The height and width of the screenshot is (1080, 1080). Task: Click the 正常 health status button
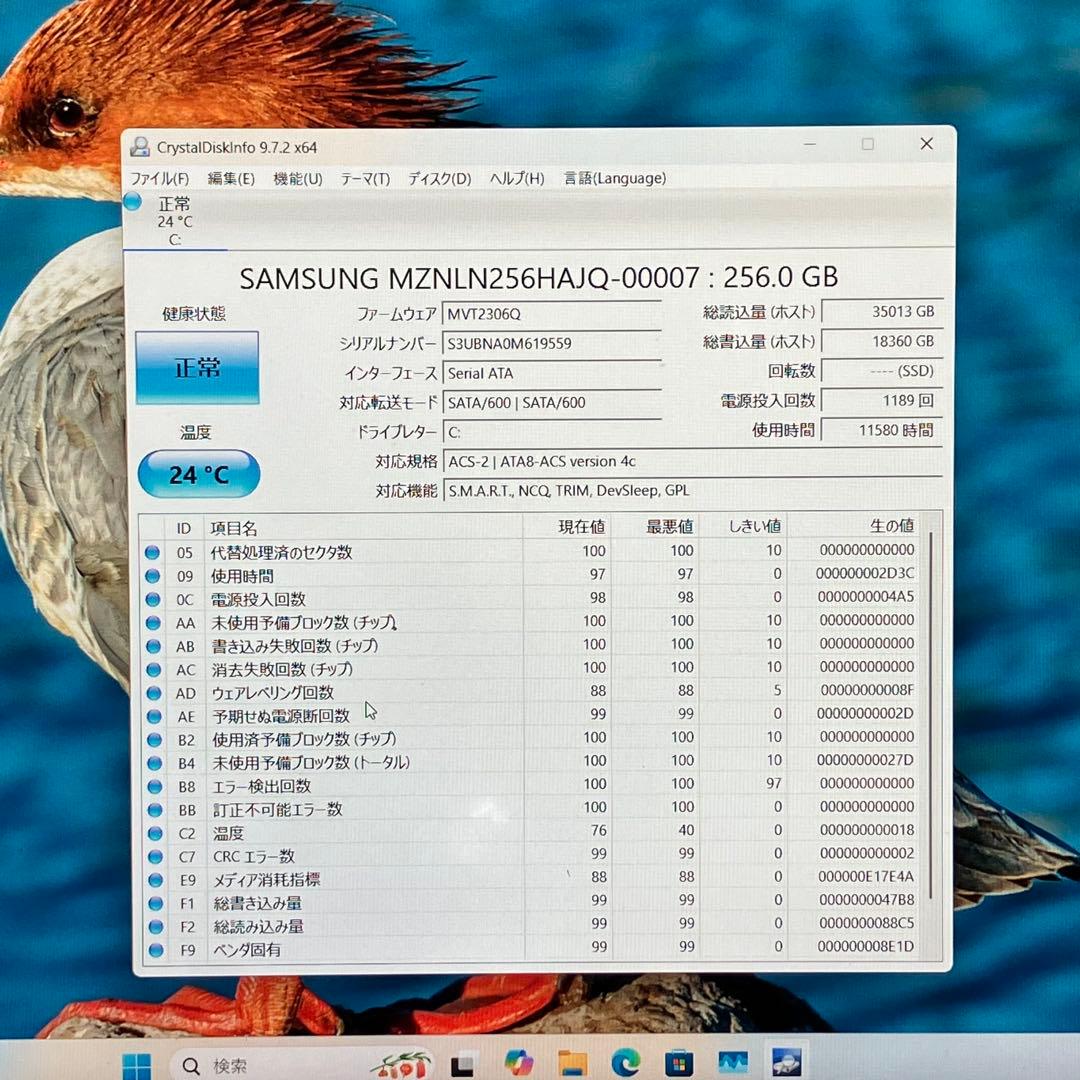point(197,367)
